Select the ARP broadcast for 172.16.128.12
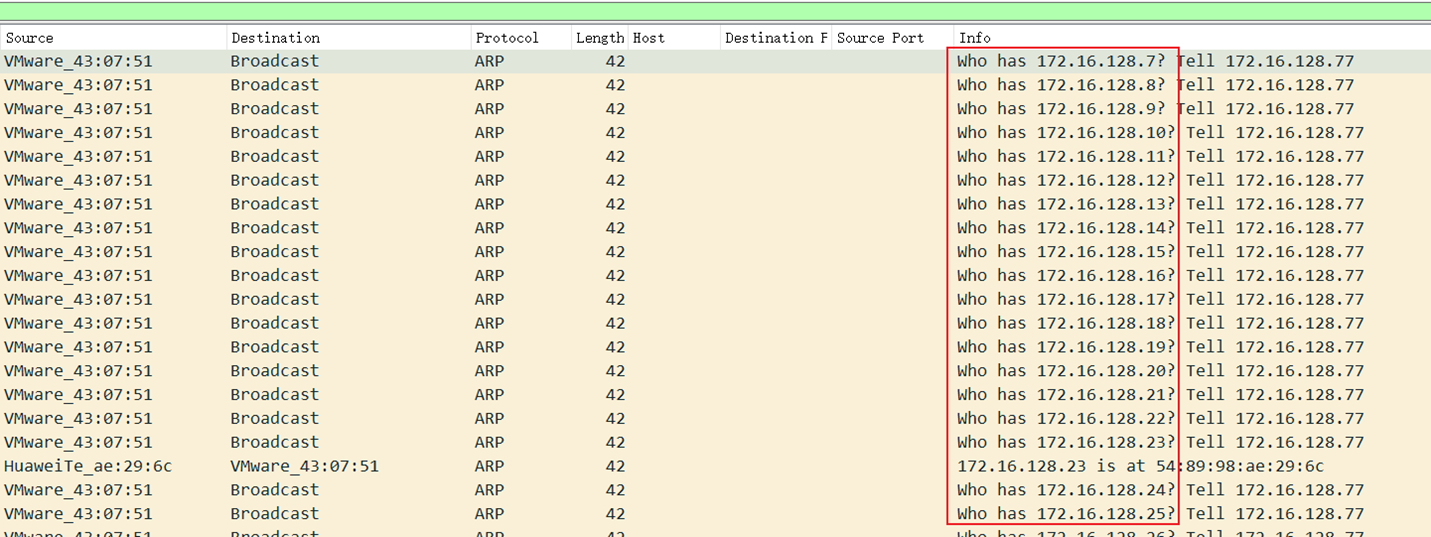This screenshot has height=537, width=1431. [1065, 180]
